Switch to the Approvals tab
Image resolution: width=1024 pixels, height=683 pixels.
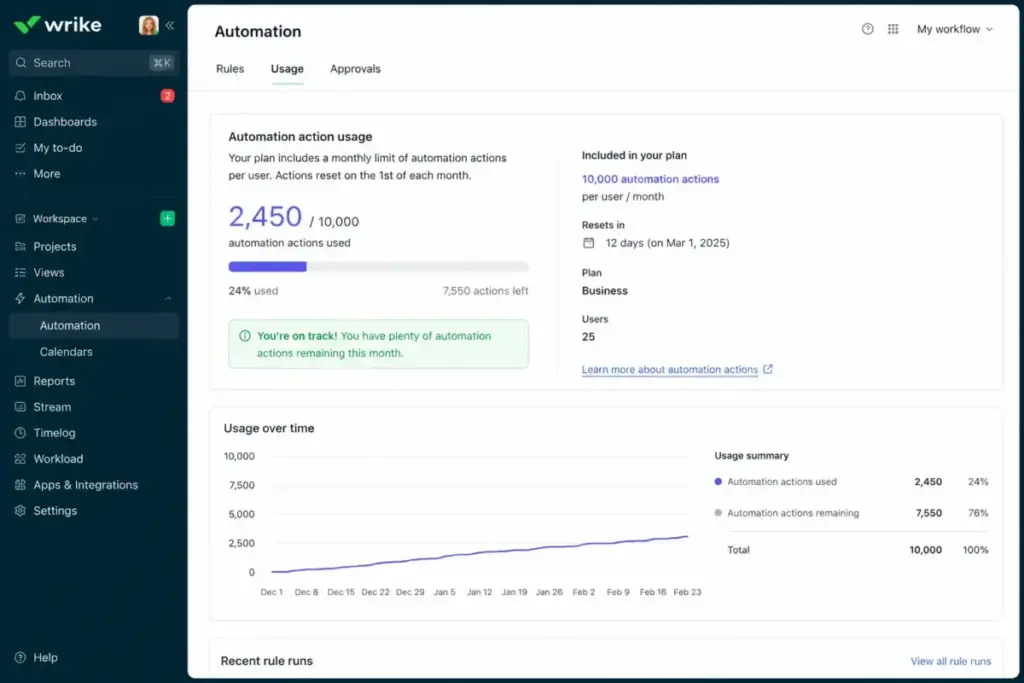pos(355,69)
